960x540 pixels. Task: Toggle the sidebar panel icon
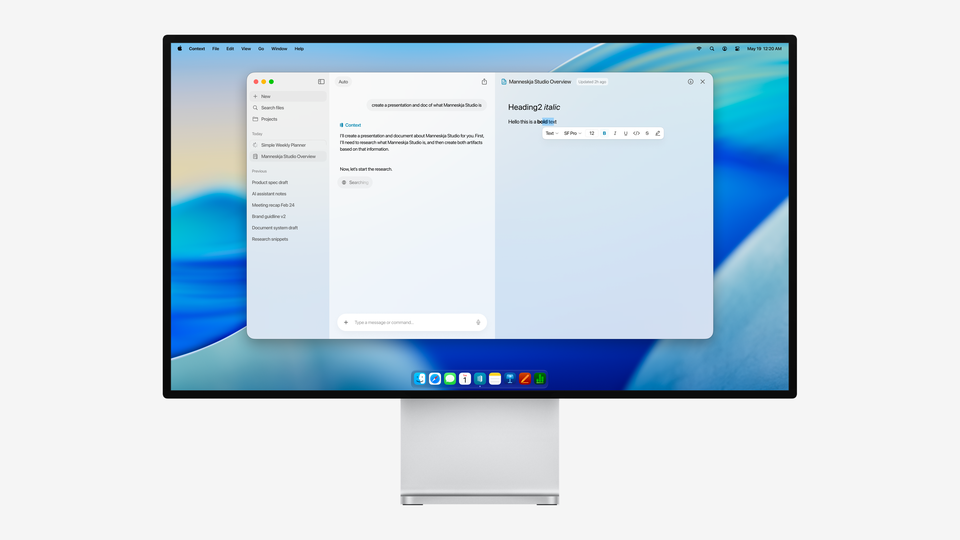321,81
